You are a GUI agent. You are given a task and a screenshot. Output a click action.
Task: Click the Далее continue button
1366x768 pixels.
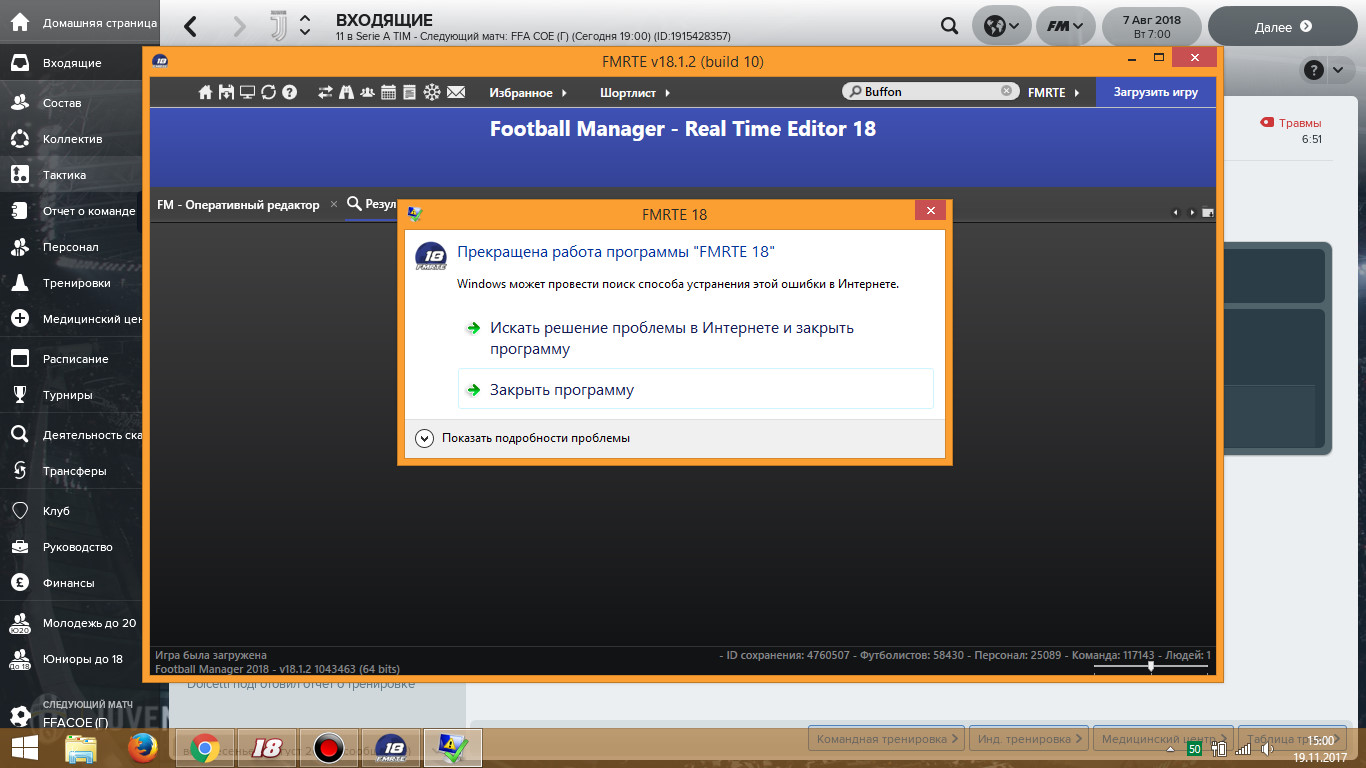pos(1283,27)
